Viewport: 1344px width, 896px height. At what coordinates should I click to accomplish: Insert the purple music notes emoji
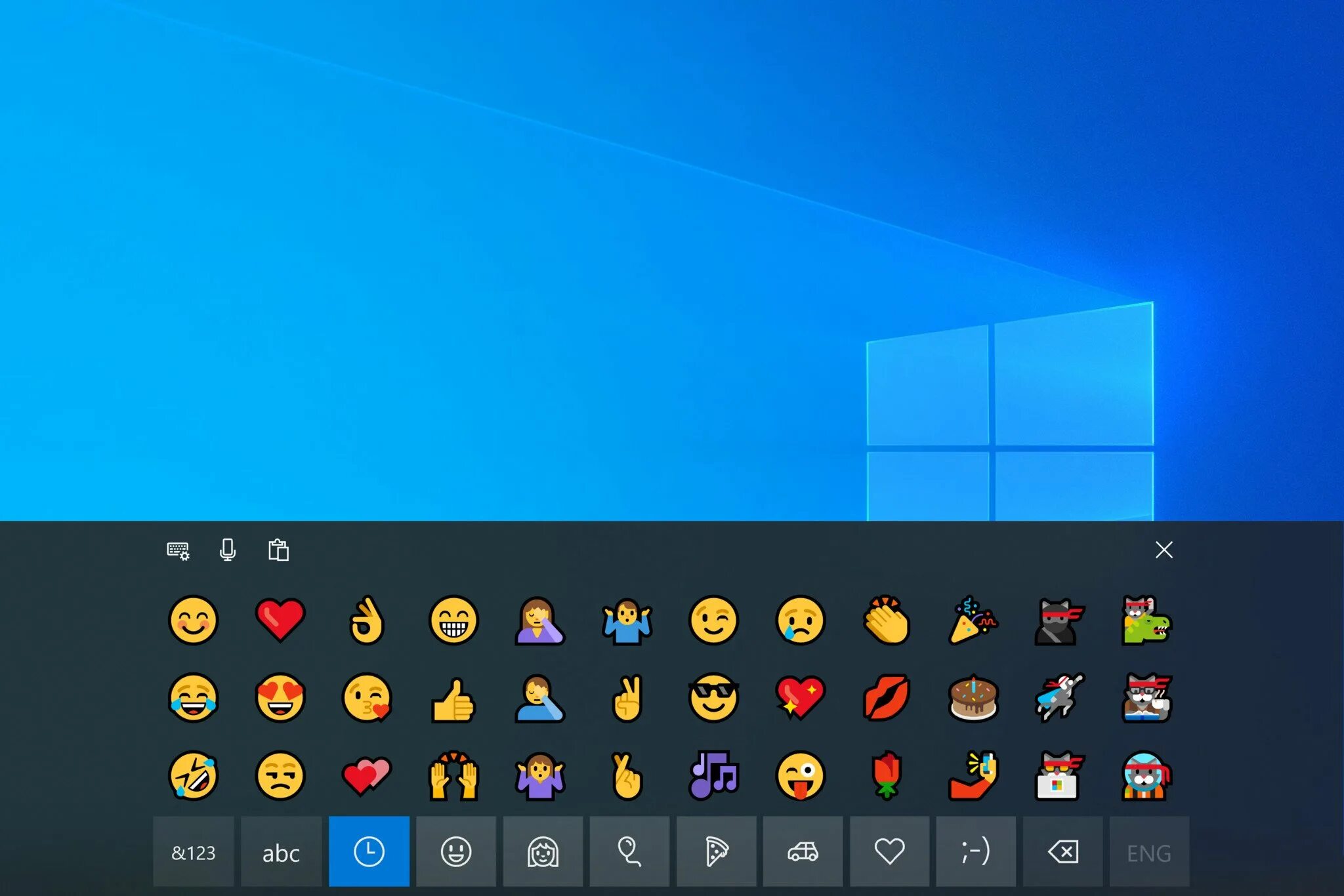[713, 775]
